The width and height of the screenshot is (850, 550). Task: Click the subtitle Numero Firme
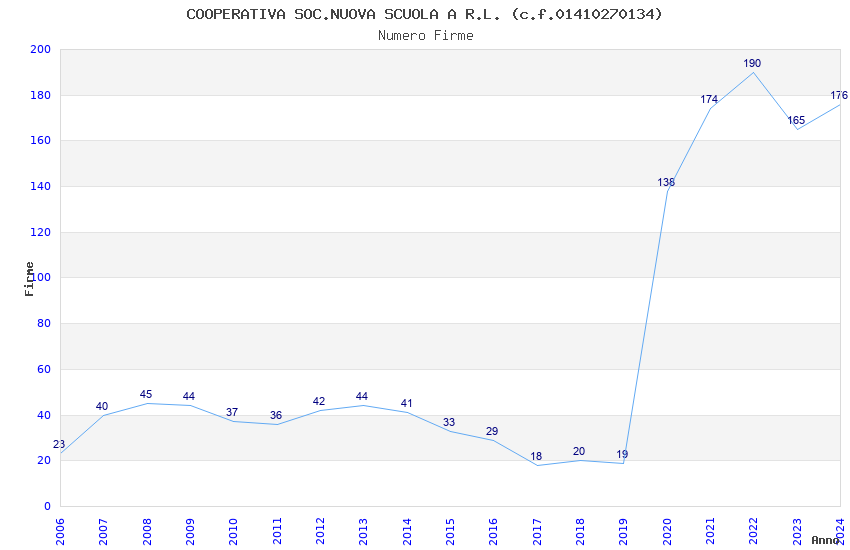[426, 36]
